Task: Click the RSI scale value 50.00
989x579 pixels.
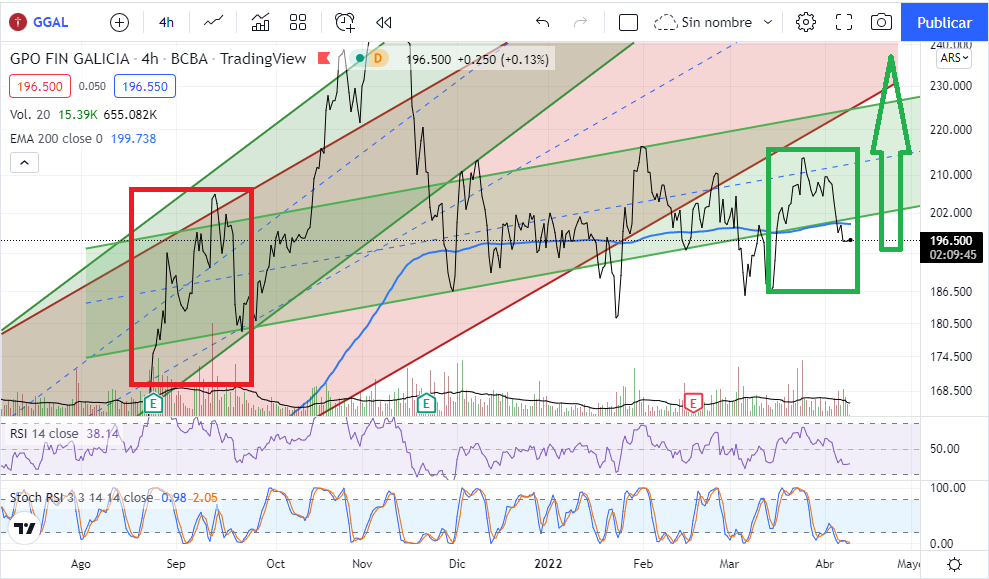Action: (945, 449)
